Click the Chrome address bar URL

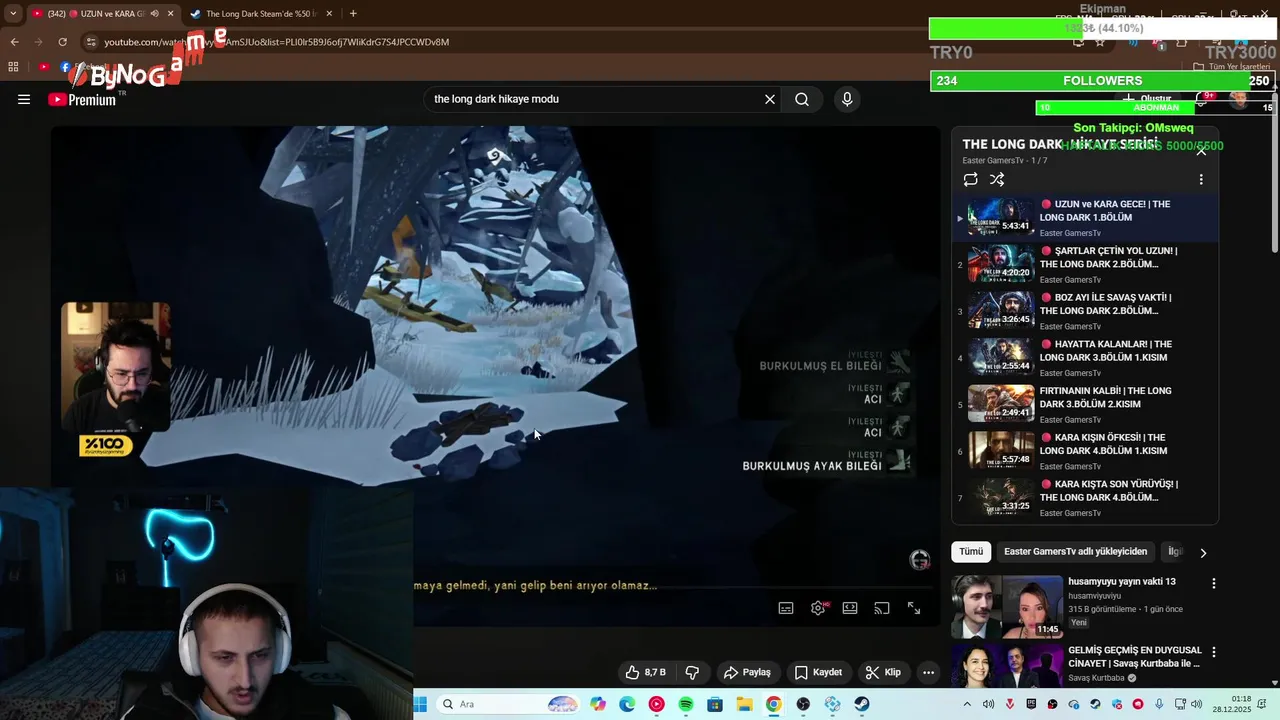coord(276,42)
